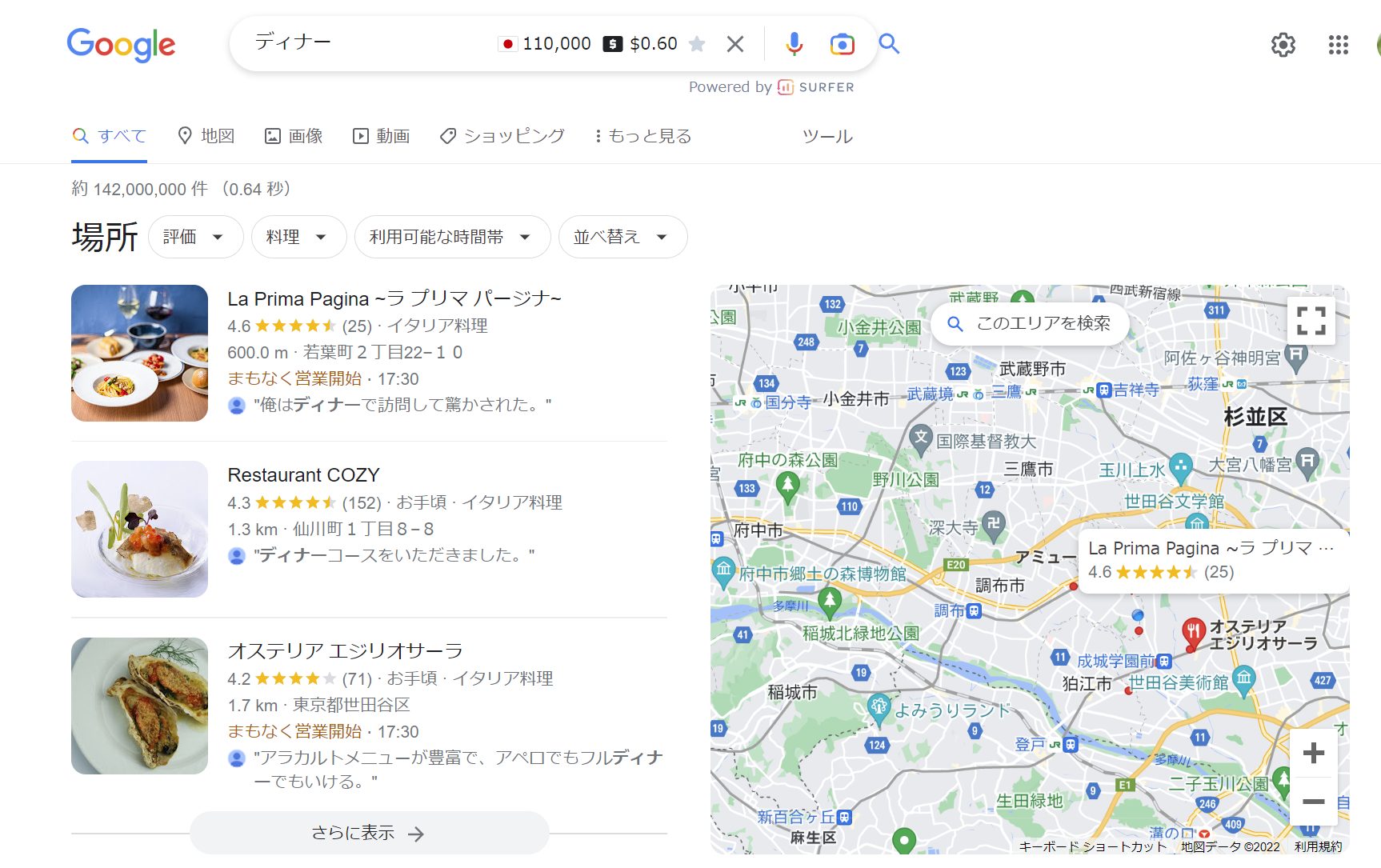Screen dimensions: 1381x868
Task: Click このエリアを検索 on map
Action: 1030,323
